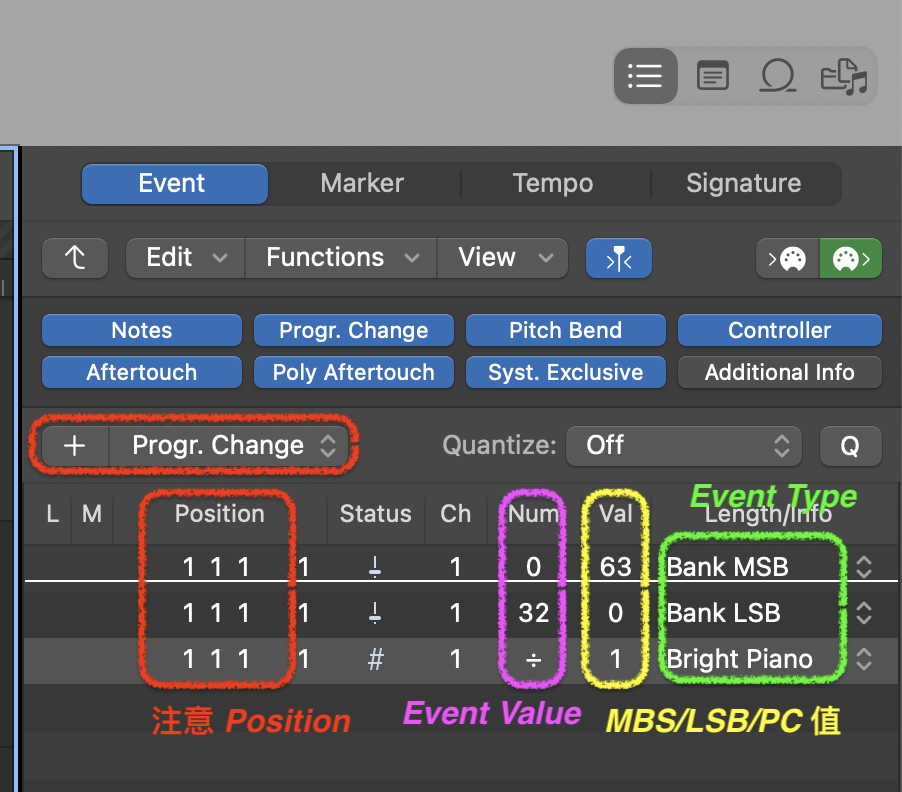Screen dimensions: 902x792
Task: Click the hierarchy up arrow button
Action: (x=75, y=258)
